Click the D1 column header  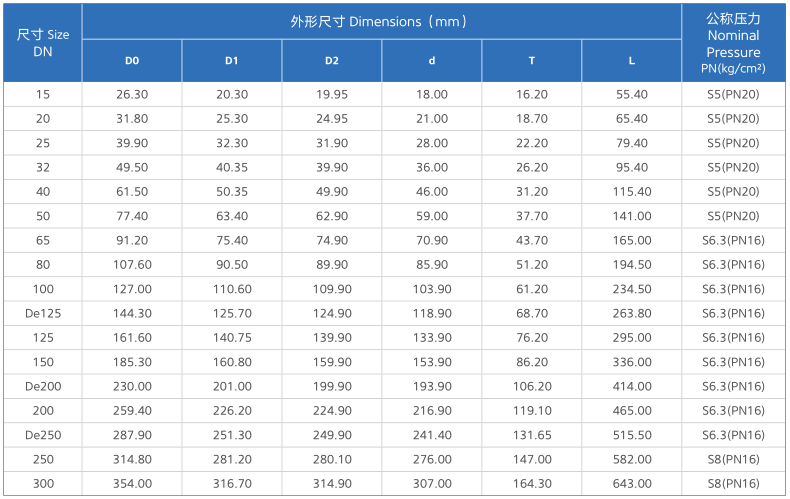(x=232, y=61)
